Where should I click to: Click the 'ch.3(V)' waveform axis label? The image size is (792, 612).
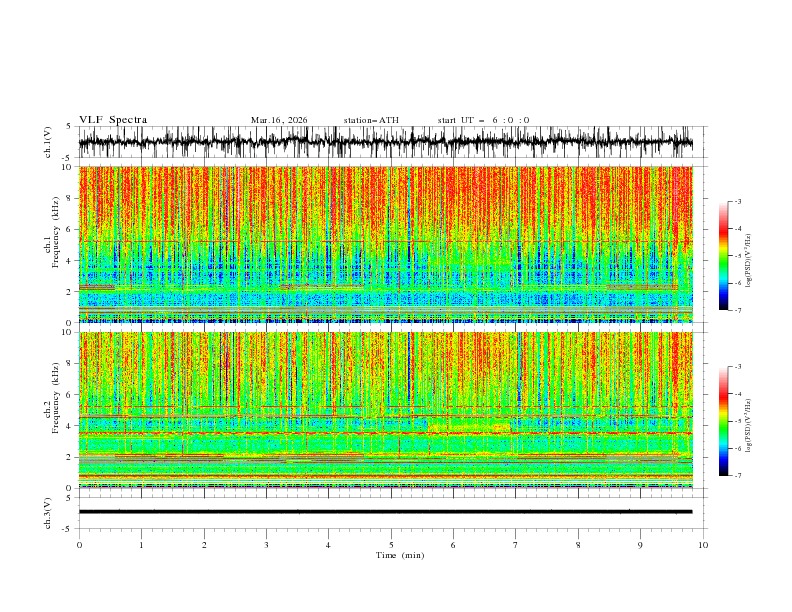point(48,513)
